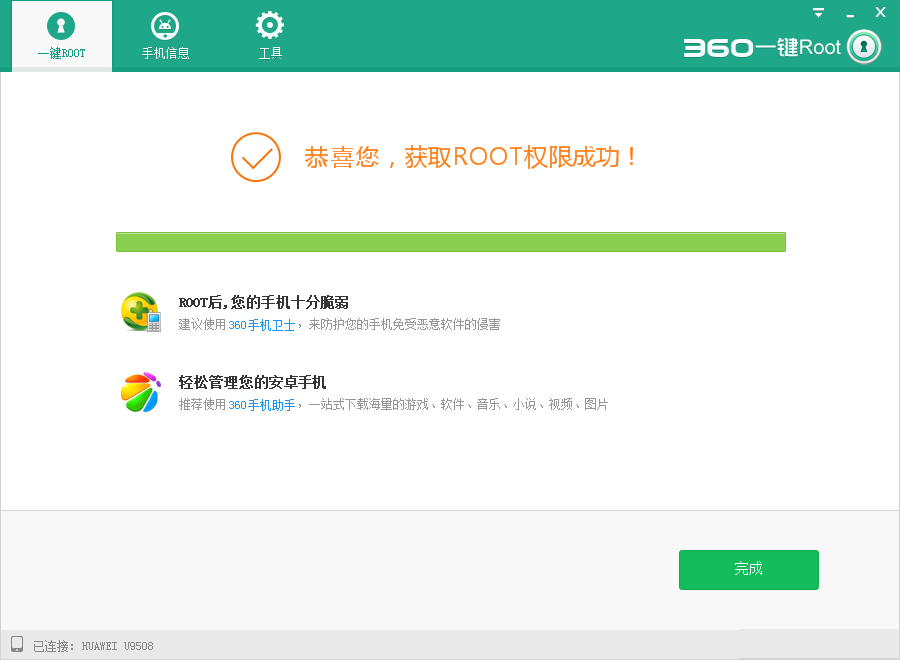The image size is (900, 660).
Task: Open the title bar dropdown menu arrow
Action: coord(818,12)
